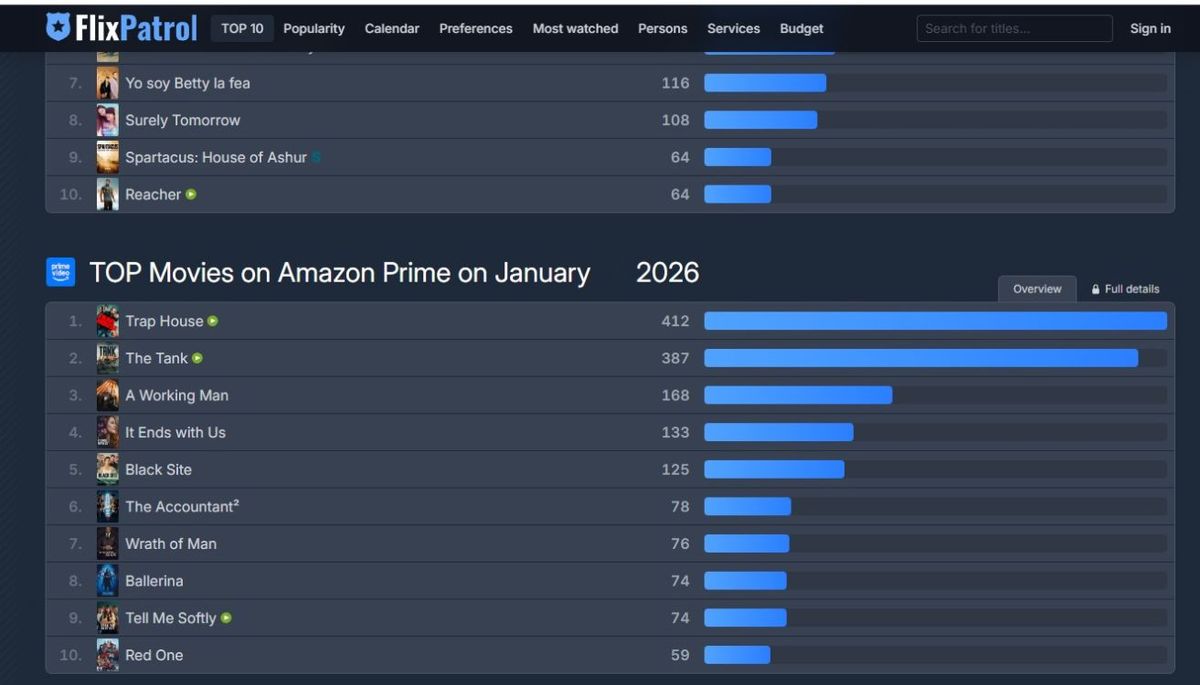Click green icon next to Tell Me Softly
This screenshot has height=685, width=1200.
click(x=226, y=618)
